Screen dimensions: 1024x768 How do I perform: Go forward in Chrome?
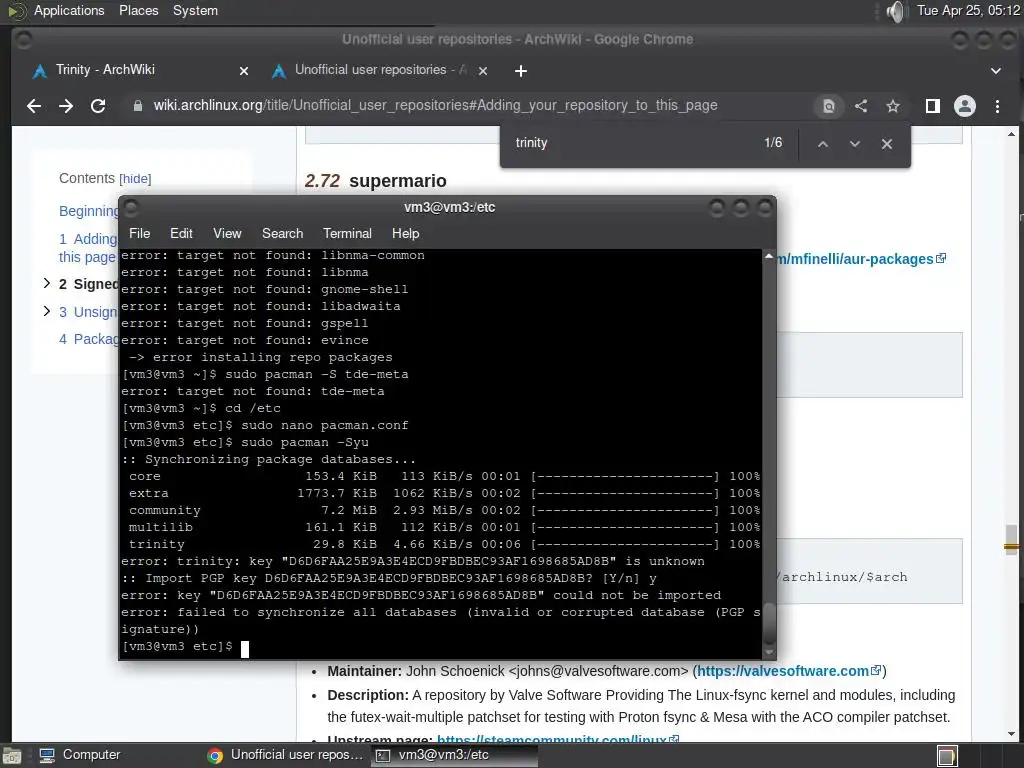click(x=66, y=106)
